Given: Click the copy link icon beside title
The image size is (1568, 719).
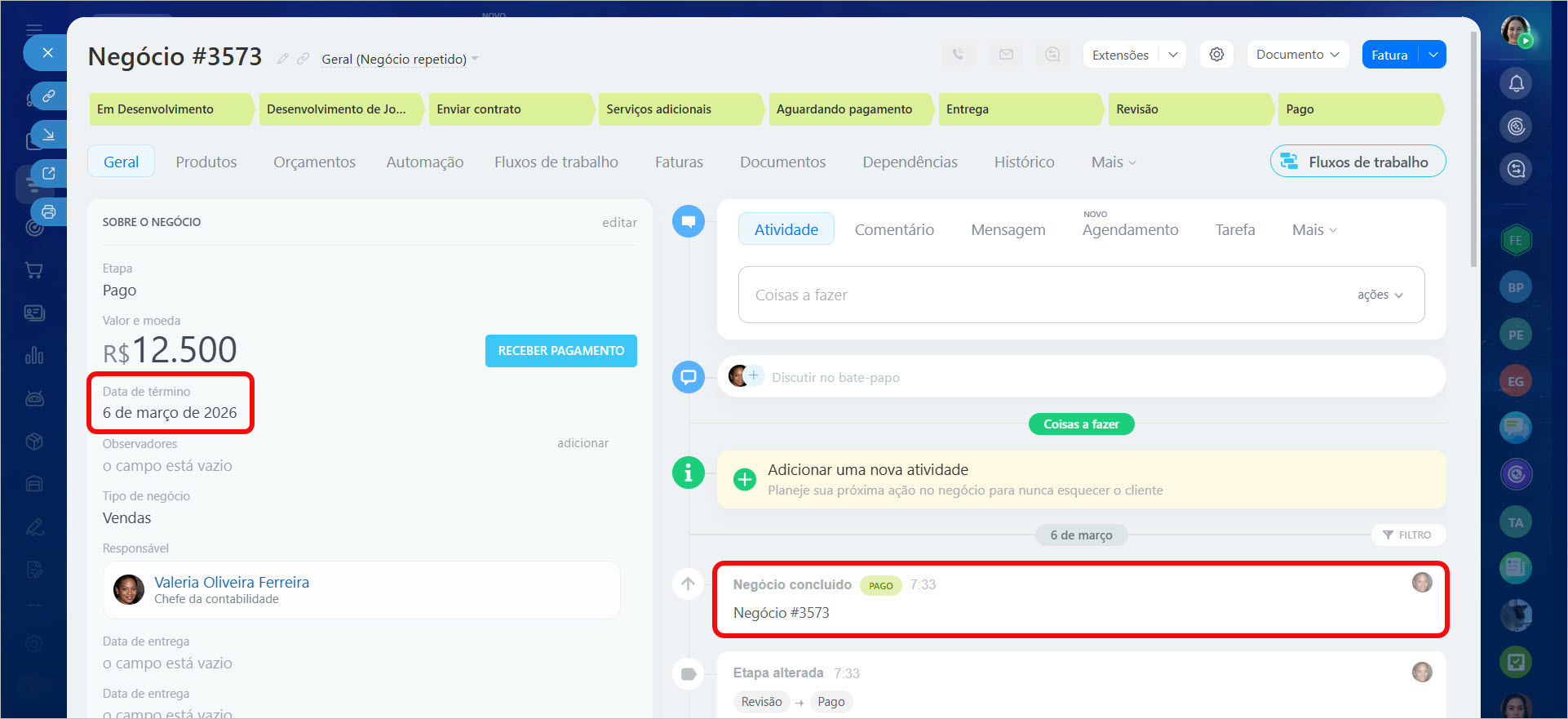Looking at the screenshot, I should (303, 59).
